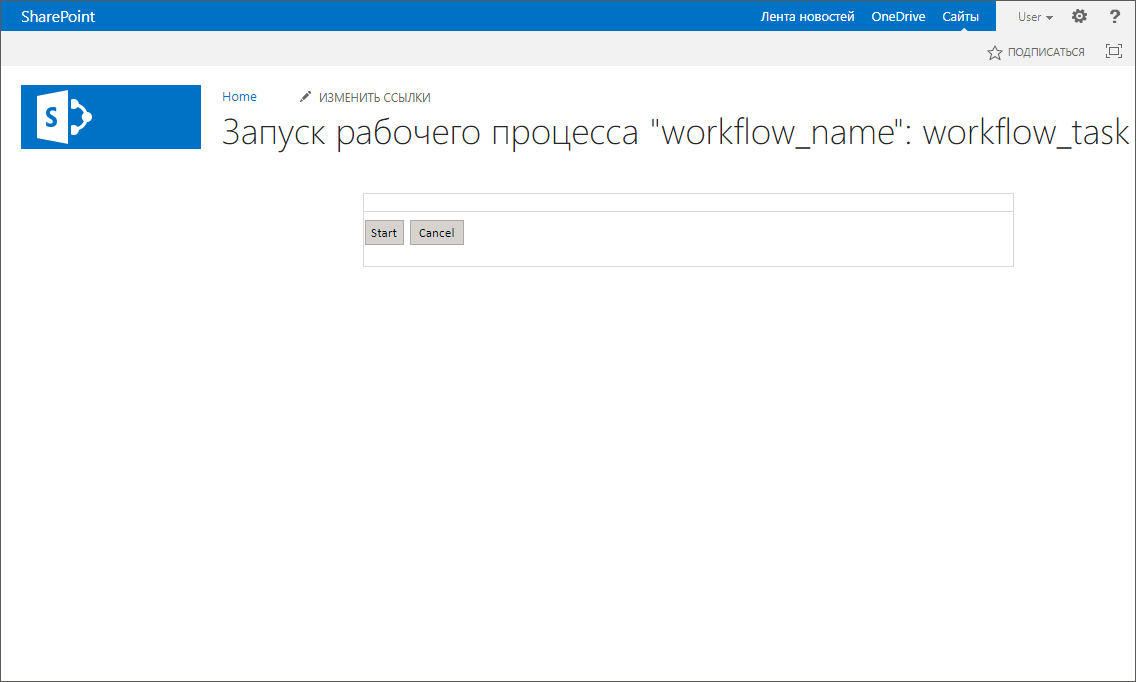Click the star icon to follow site
Viewport: 1136px width, 682px height.
(994, 52)
